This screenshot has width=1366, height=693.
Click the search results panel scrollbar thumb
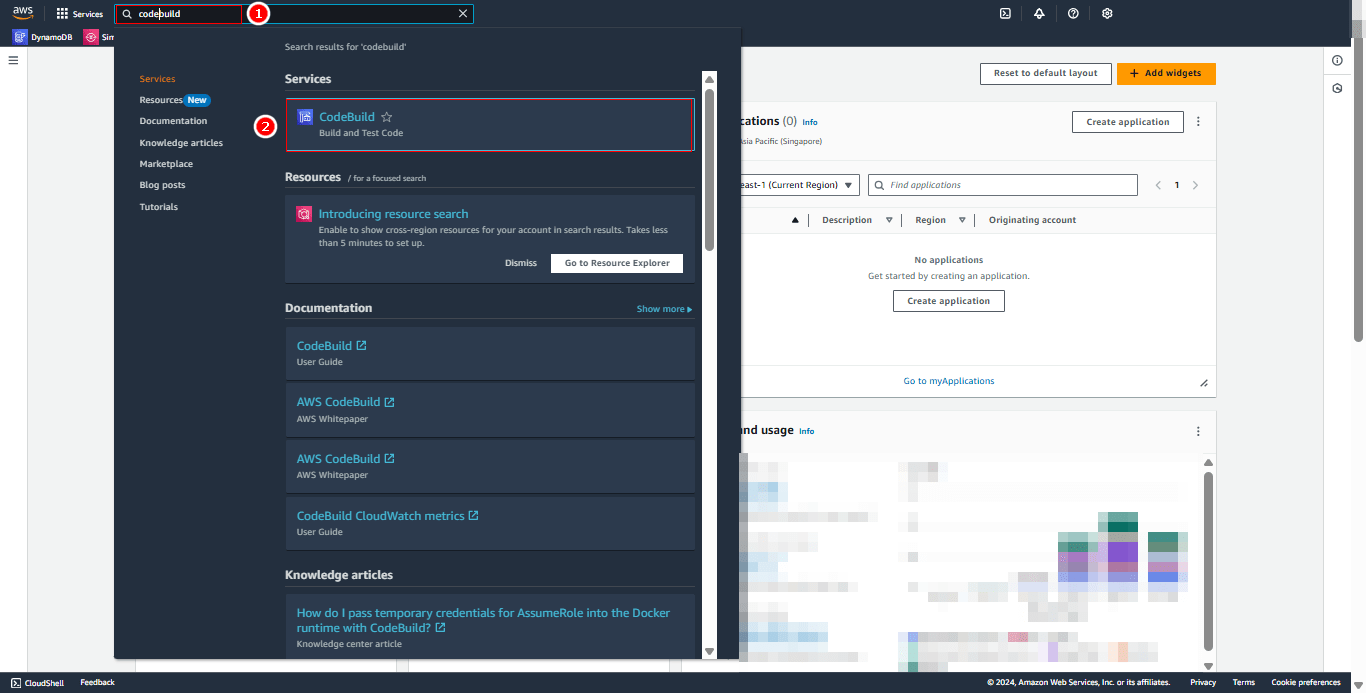click(709, 170)
